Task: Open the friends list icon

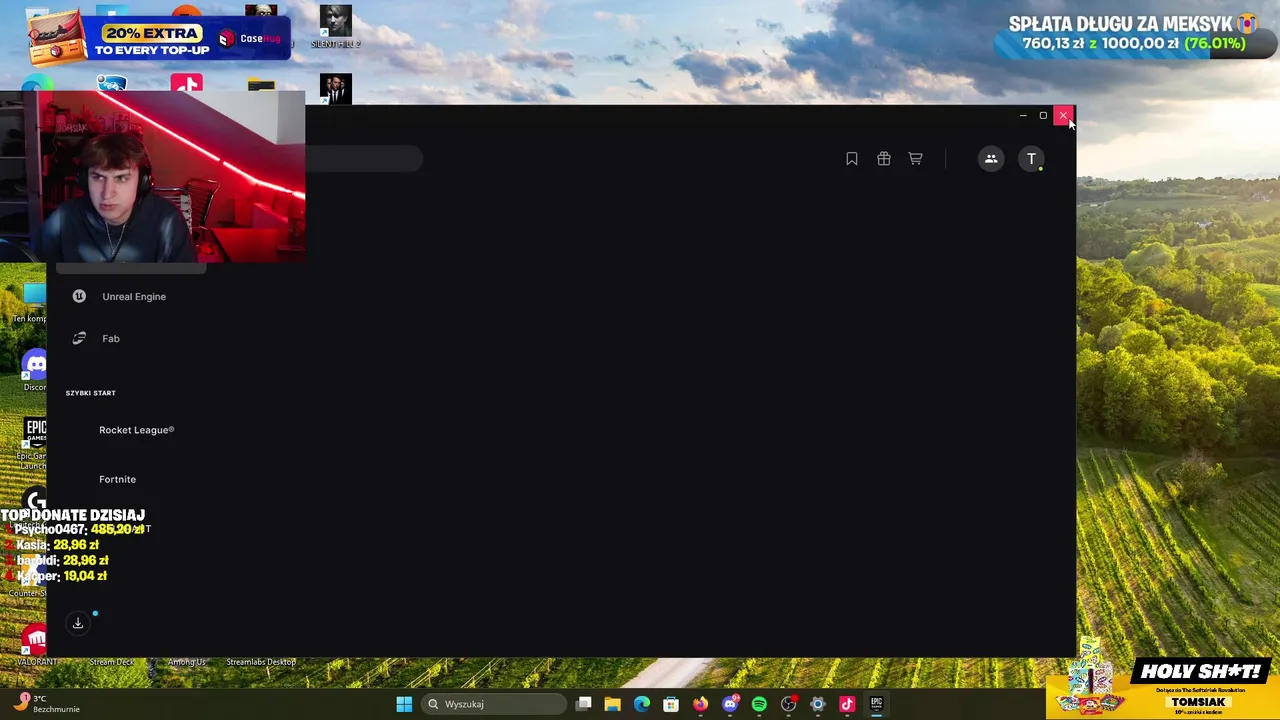Action: [x=991, y=159]
